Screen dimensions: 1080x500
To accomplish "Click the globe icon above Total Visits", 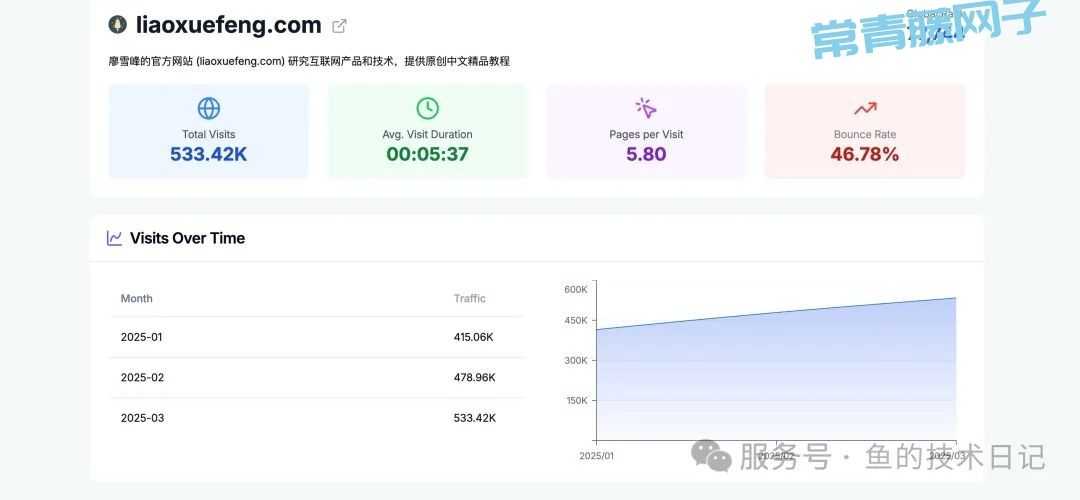I will point(209,108).
